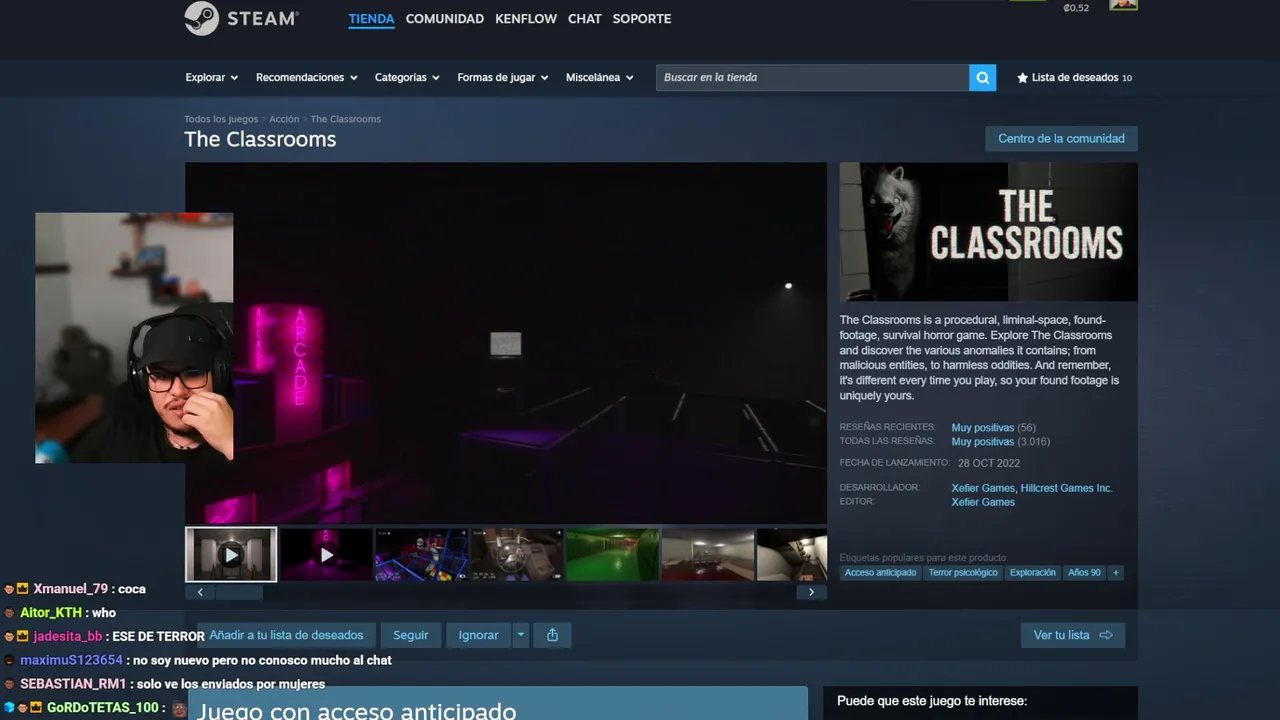Select the red-floor room screenshot thumbnail
Screen dimensions: 1280x720
pyautogui.click(x=707, y=554)
